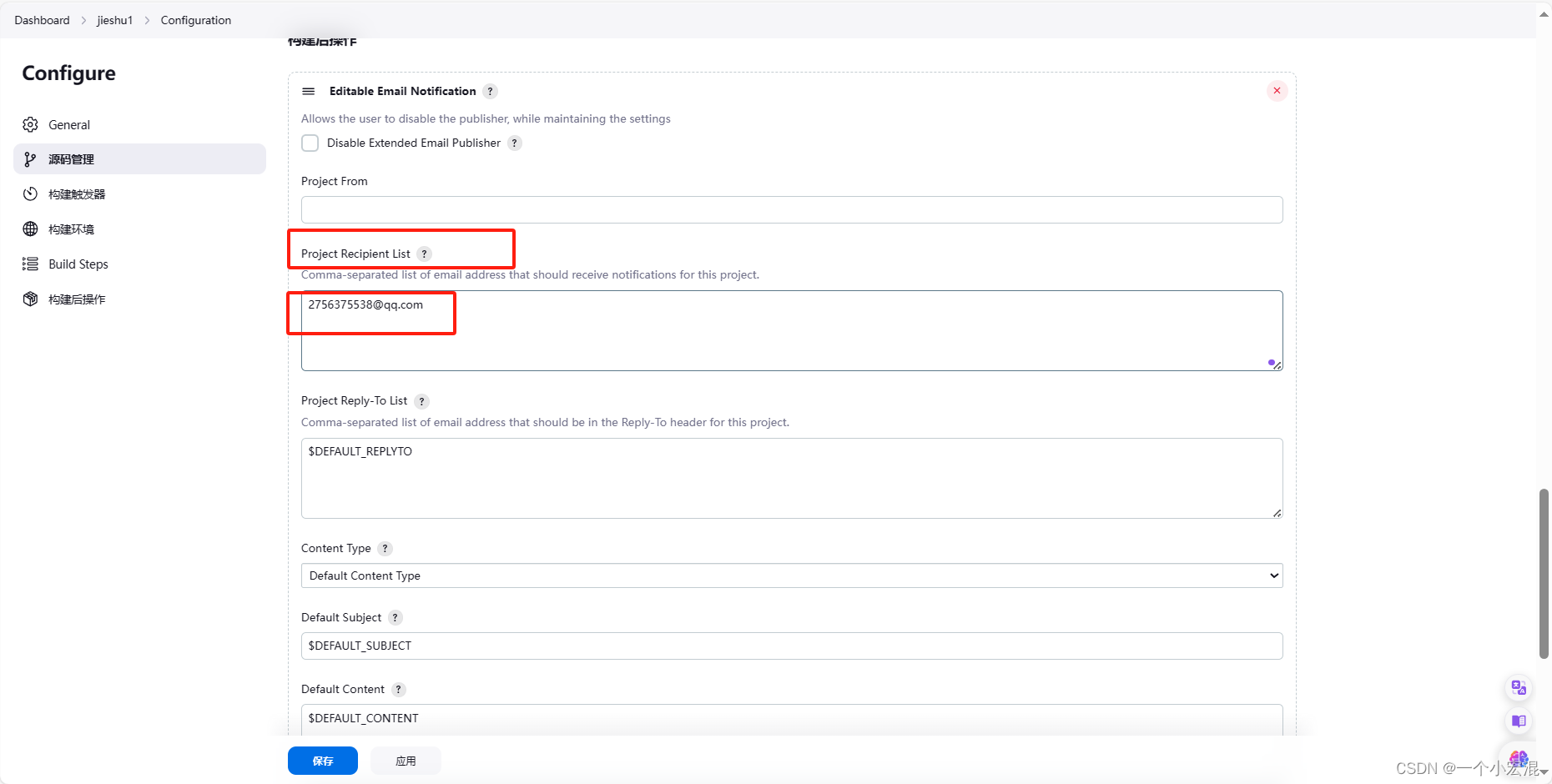
Task: Navigate to Dashboard via breadcrumb link
Action: [x=42, y=20]
